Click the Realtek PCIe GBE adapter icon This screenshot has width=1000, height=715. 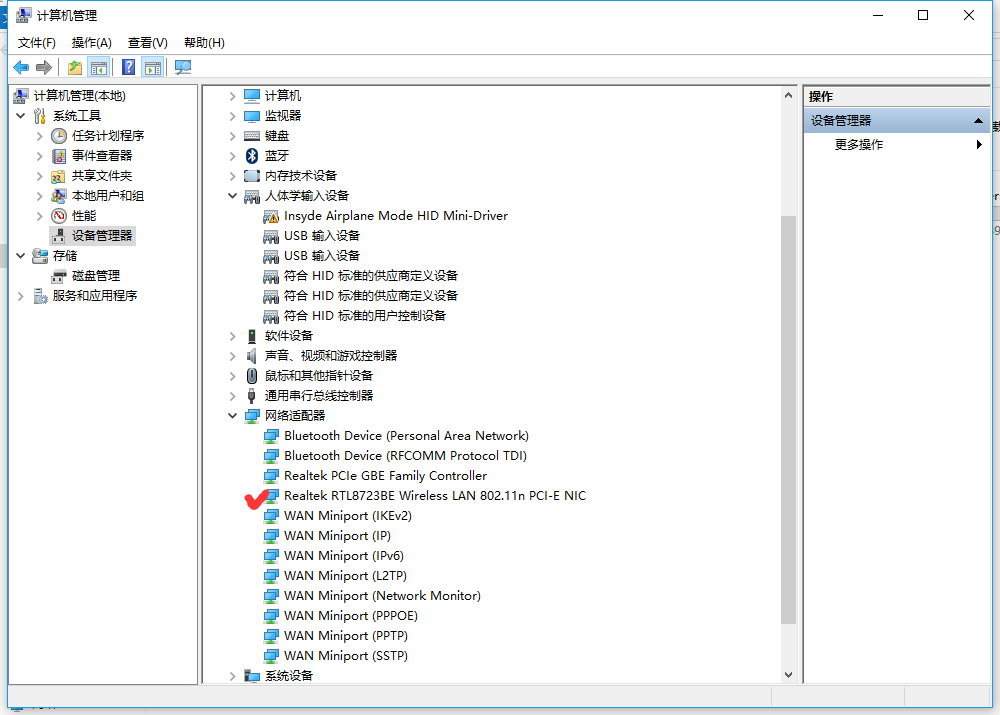pos(271,476)
